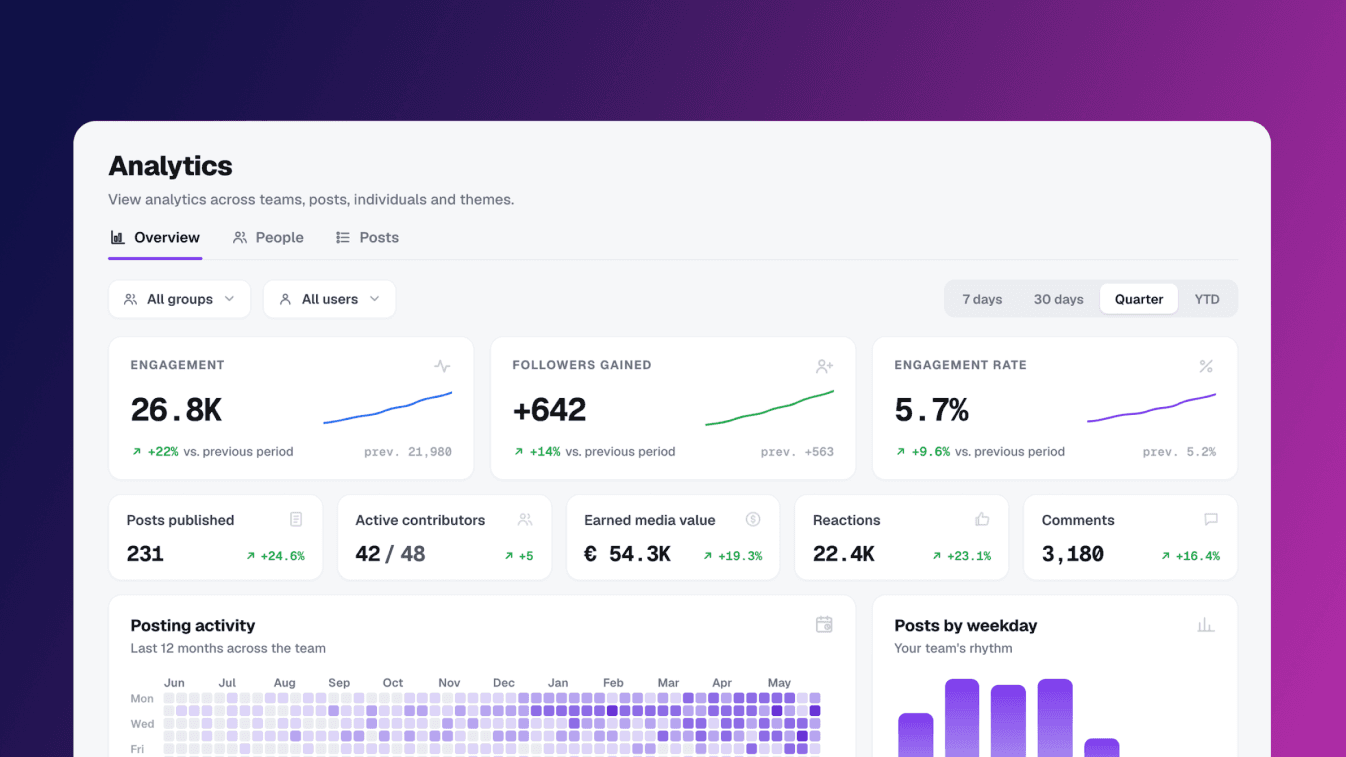Click the Comments speech bubble icon

click(x=1211, y=520)
